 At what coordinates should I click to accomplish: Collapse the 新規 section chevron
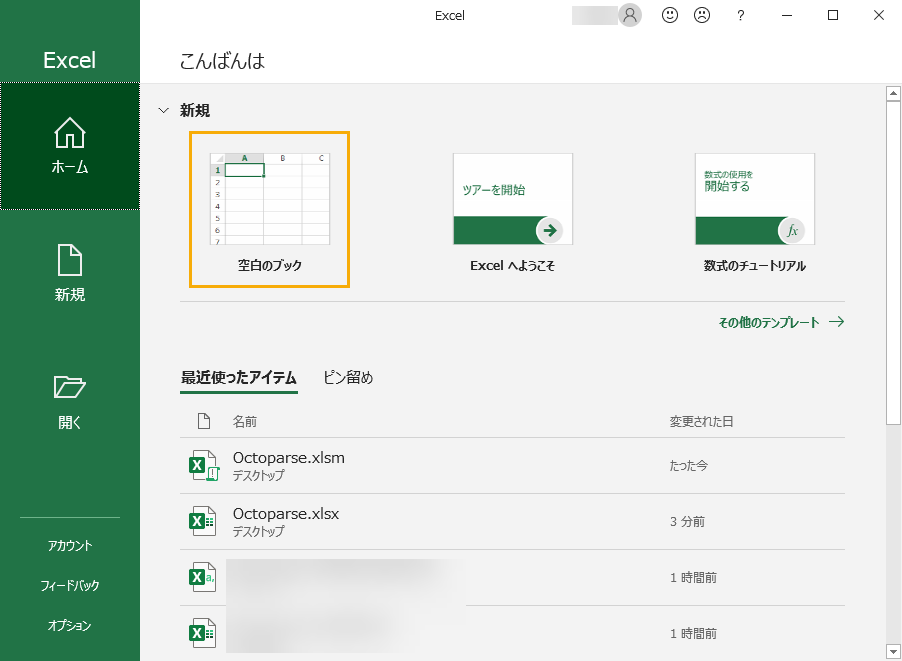coord(164,110)
